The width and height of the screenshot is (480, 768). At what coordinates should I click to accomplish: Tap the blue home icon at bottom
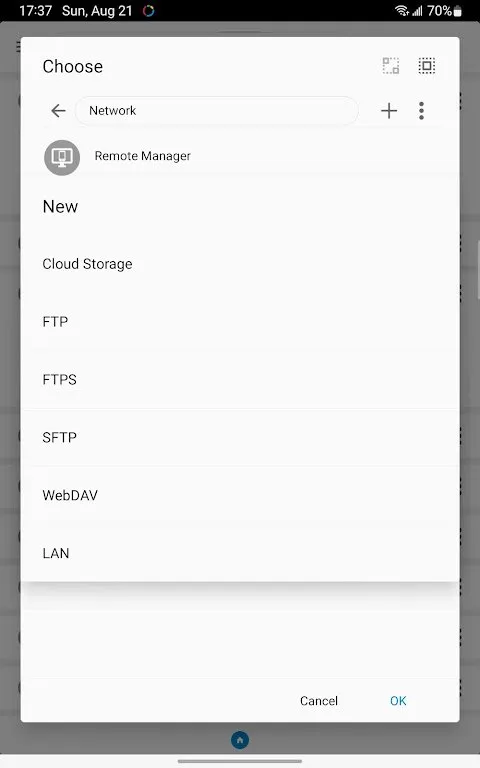click(x=240, y=740)
